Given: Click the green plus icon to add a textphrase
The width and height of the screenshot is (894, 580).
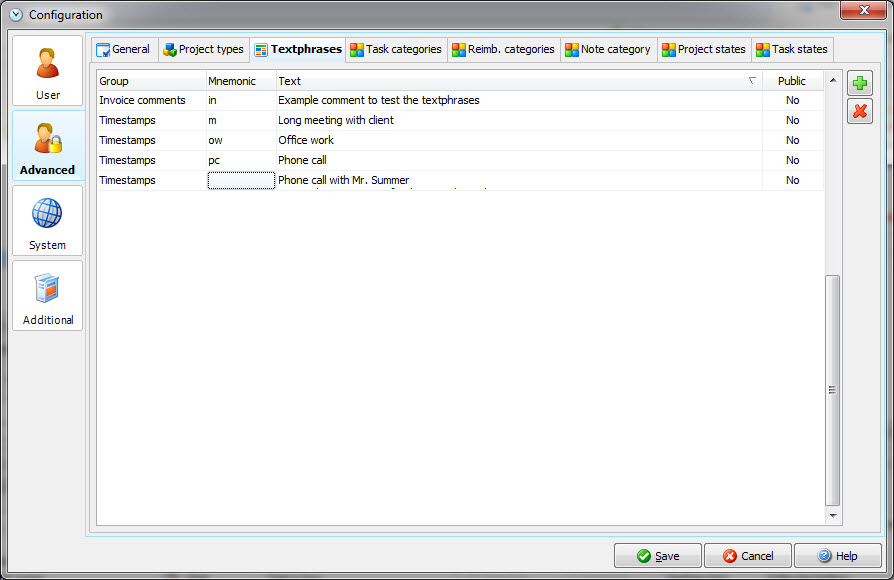Looking at the screenshot, I should 860,83.
